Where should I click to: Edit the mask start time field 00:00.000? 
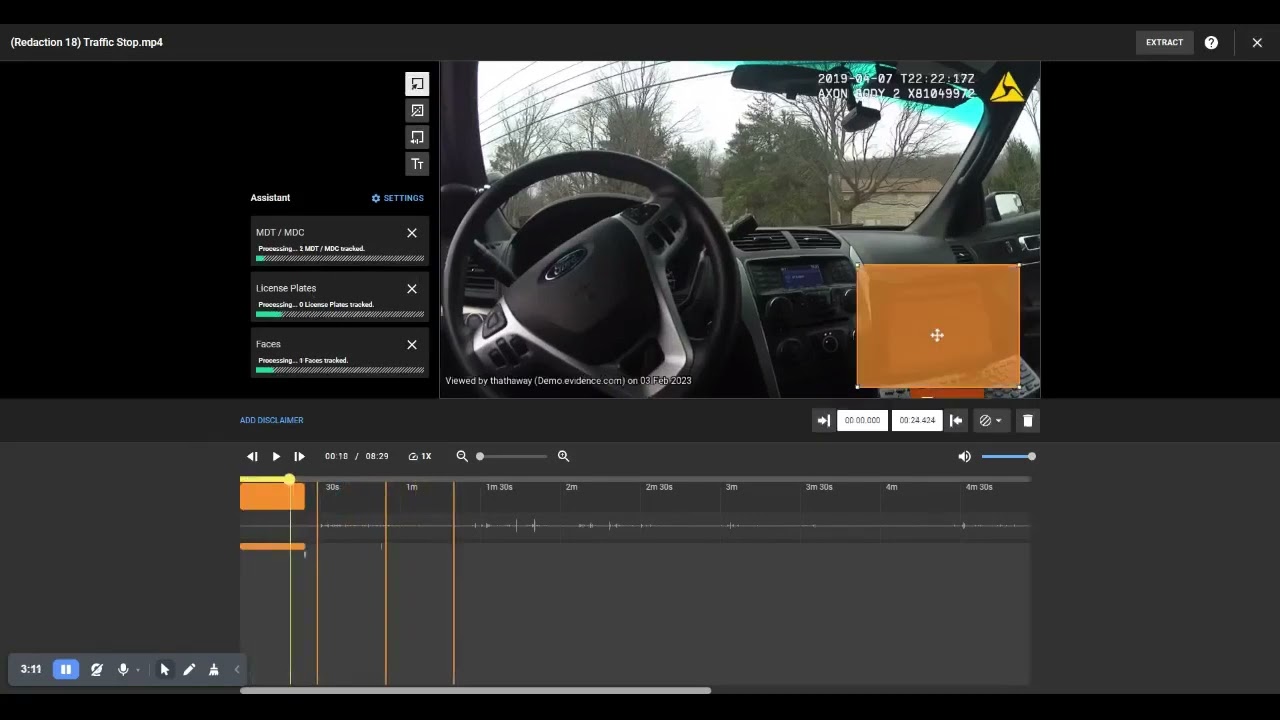click(862, 421)
